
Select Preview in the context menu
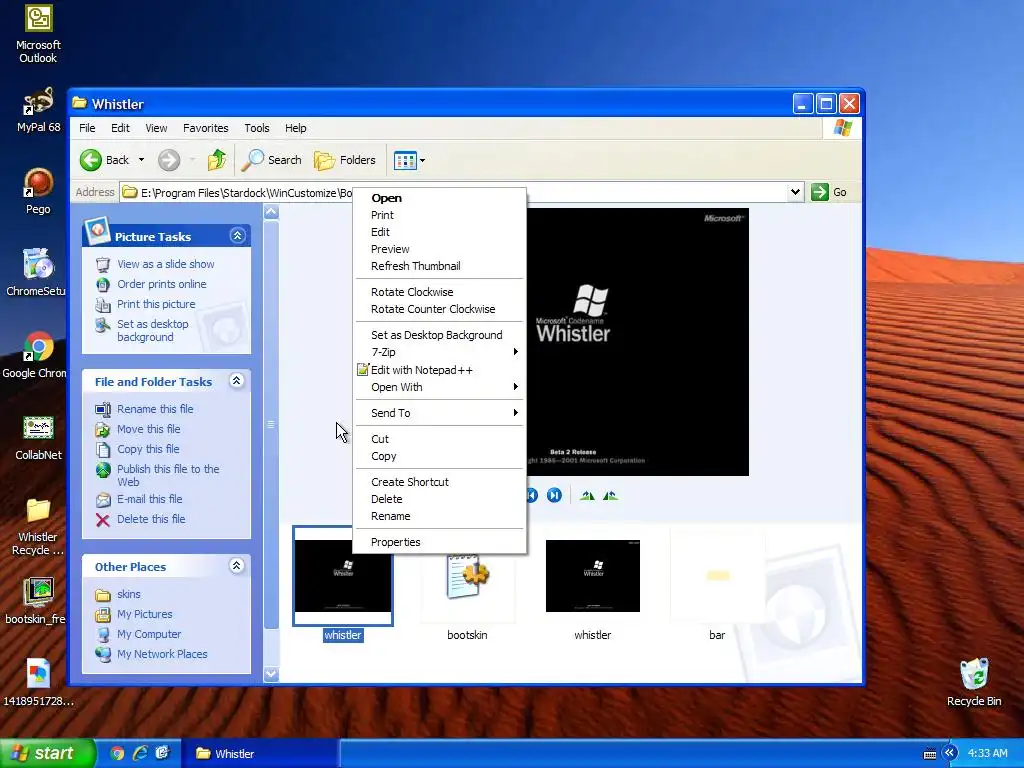[440, 249]
